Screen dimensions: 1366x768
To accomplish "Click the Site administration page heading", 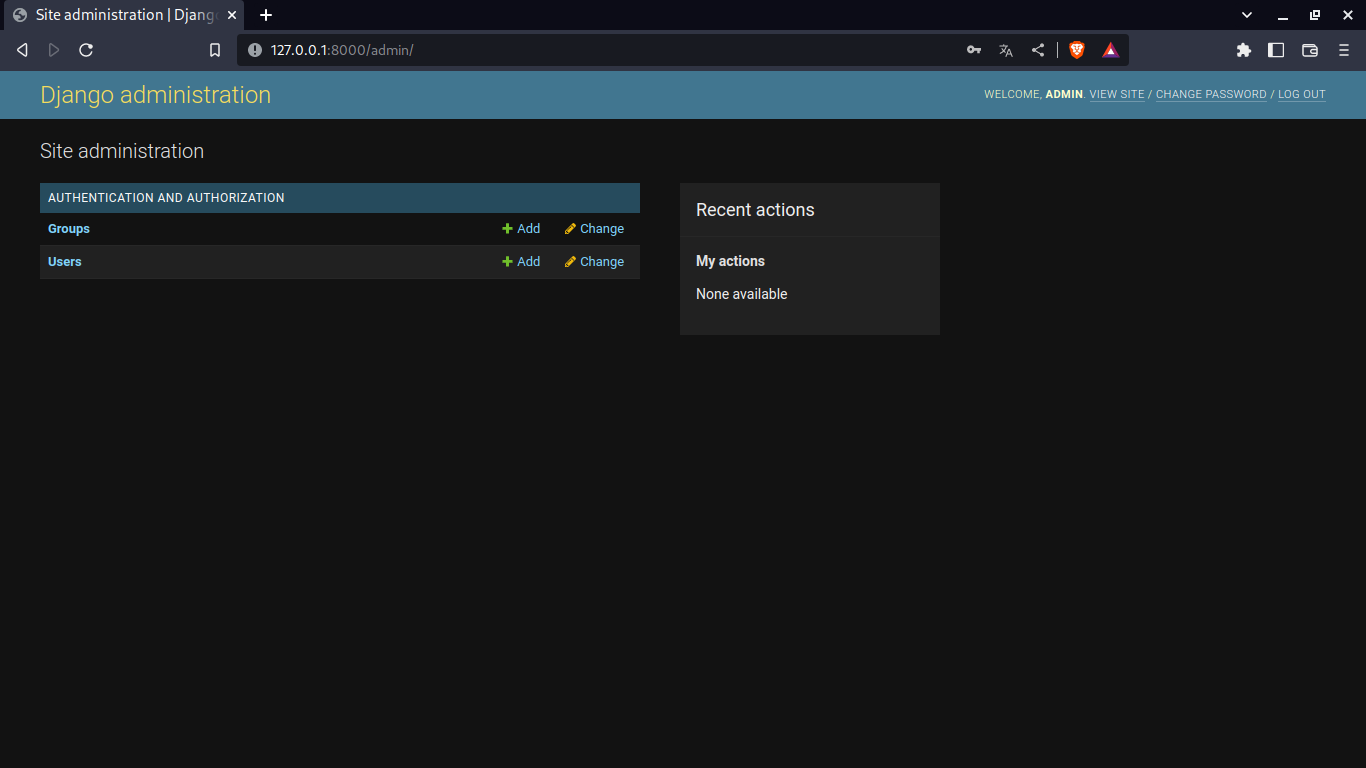I will pyautogui.click(x=122, y=151).
